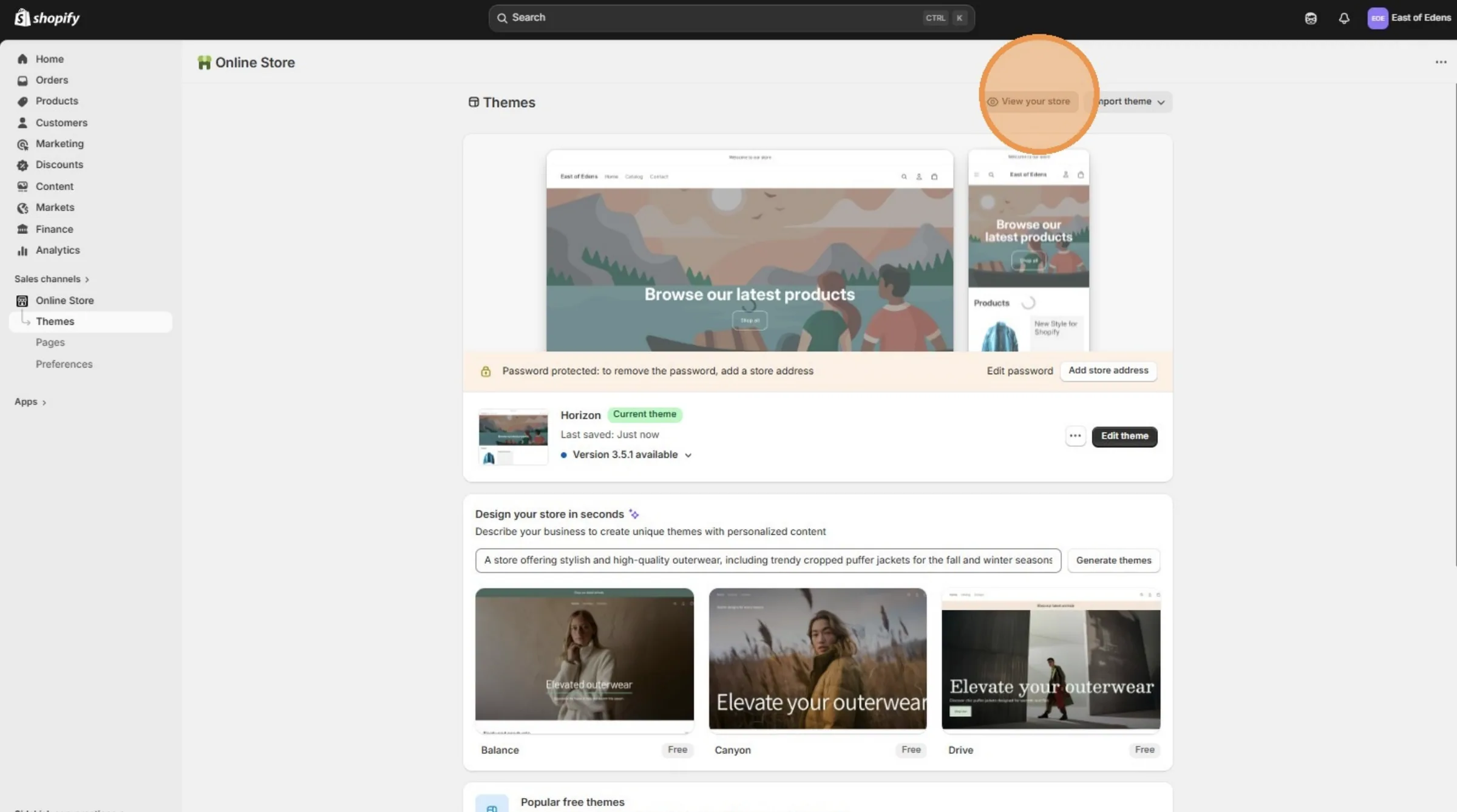Image resolution: width=1457 pixels, height=812 pixels.
Task: Click the Popular free themes heading
Action: click(x=572, y=802)
